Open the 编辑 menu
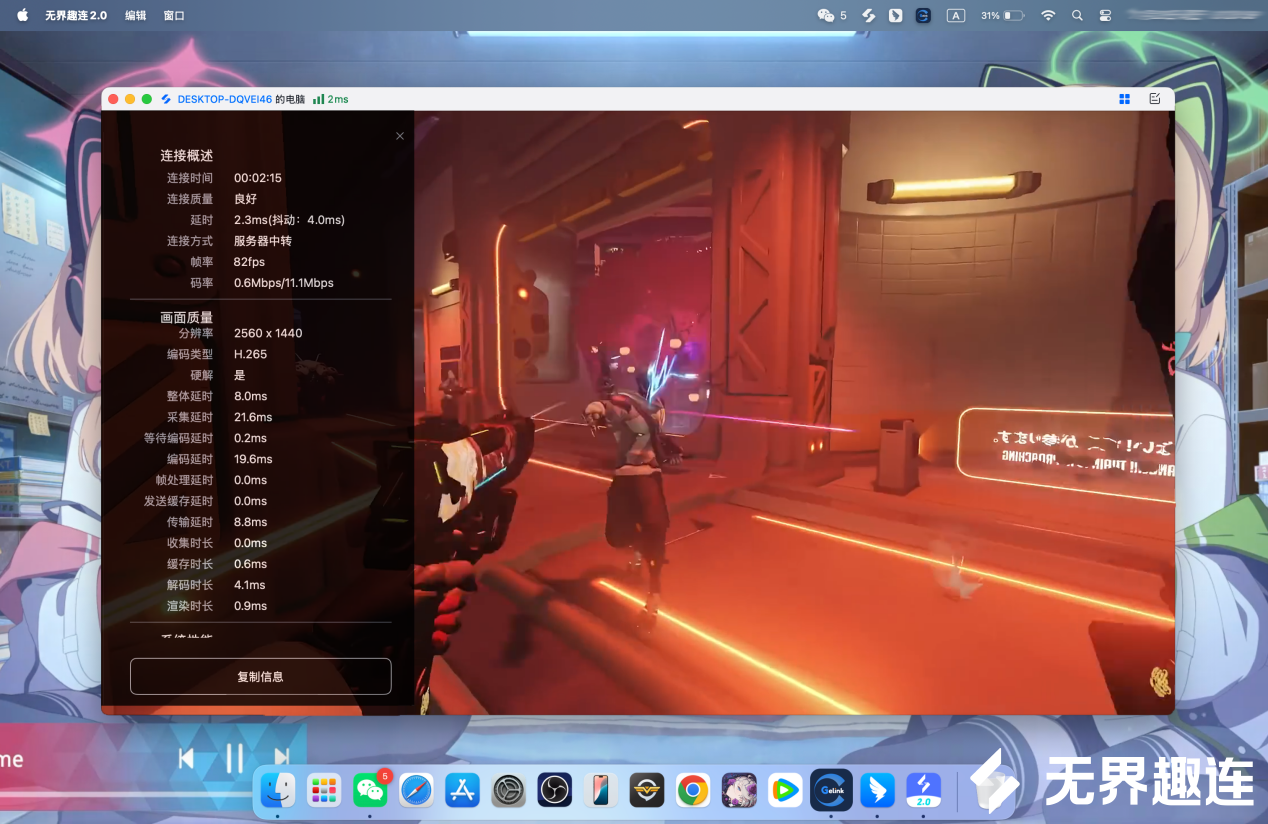Viewport: 1268px width, 824px height. click(x=135, y=16)
